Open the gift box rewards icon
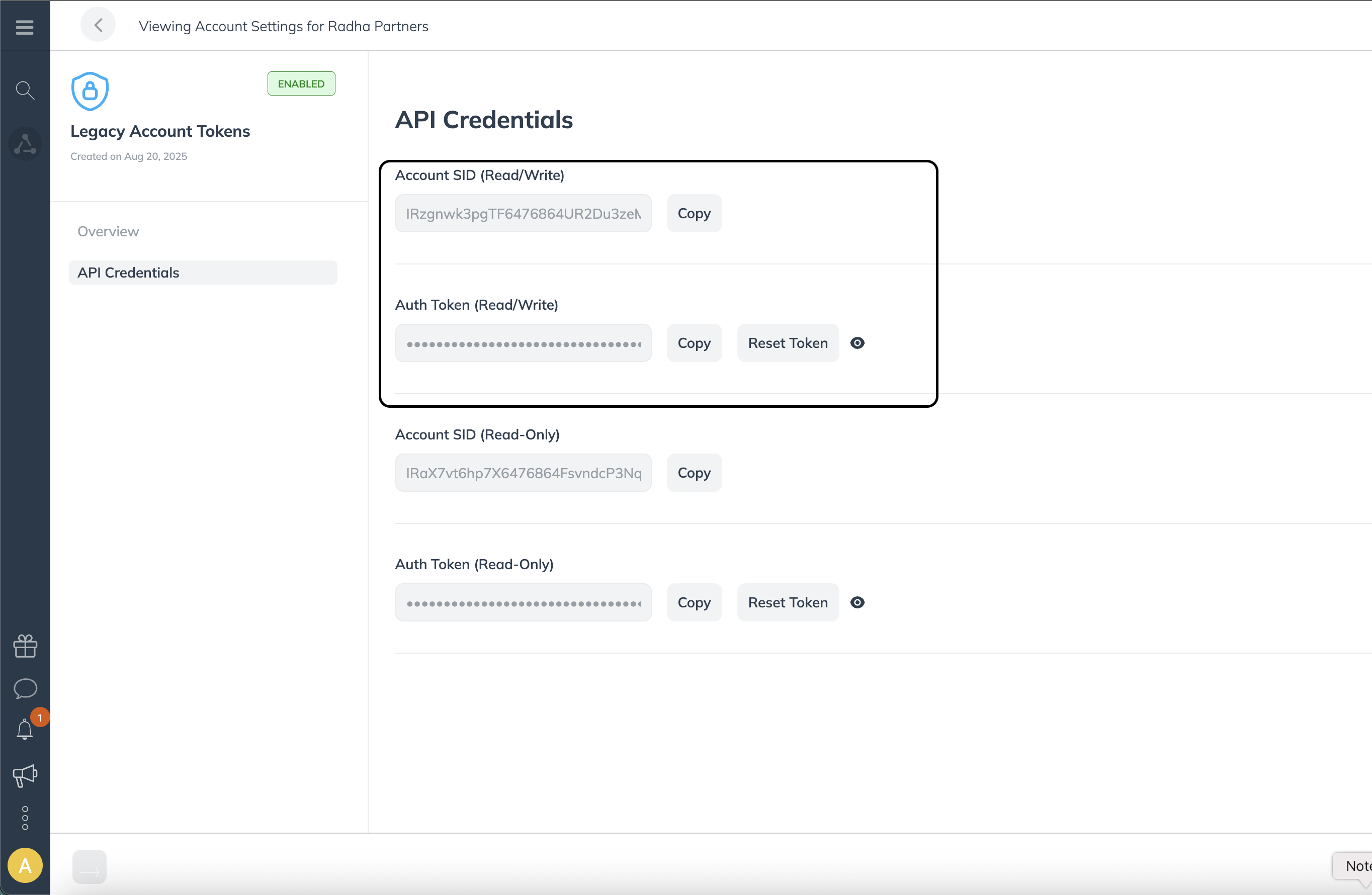The image size is (1372, 895). tap(25, 646)
